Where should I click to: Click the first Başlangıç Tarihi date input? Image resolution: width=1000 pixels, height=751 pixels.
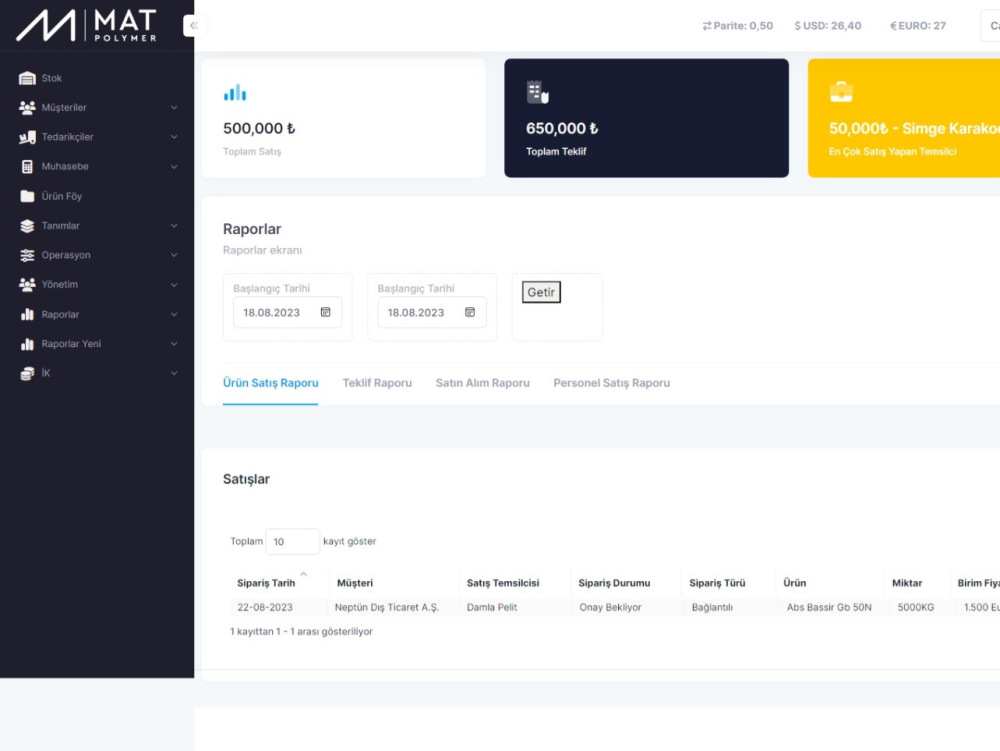click(287, 312)
